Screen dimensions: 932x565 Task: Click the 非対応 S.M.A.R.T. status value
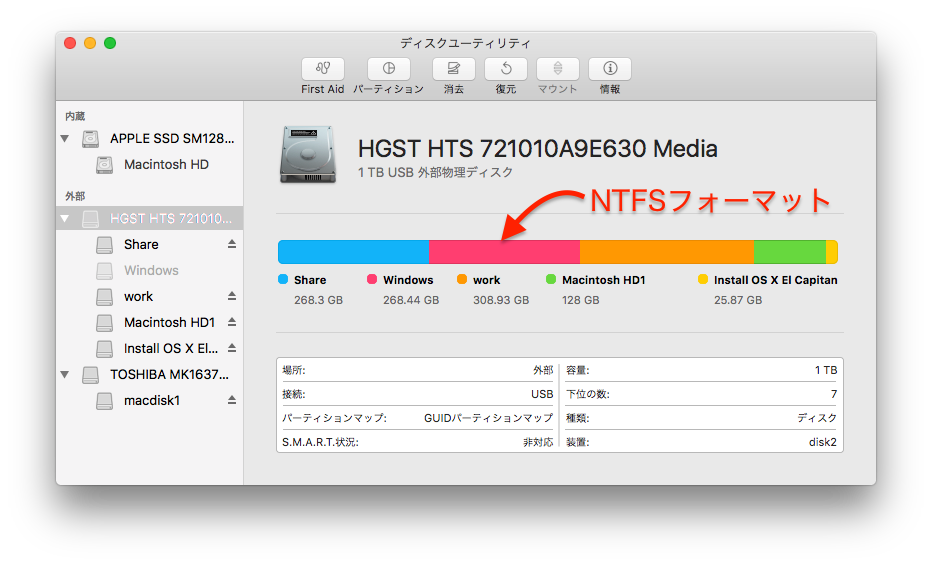point(538,442)
